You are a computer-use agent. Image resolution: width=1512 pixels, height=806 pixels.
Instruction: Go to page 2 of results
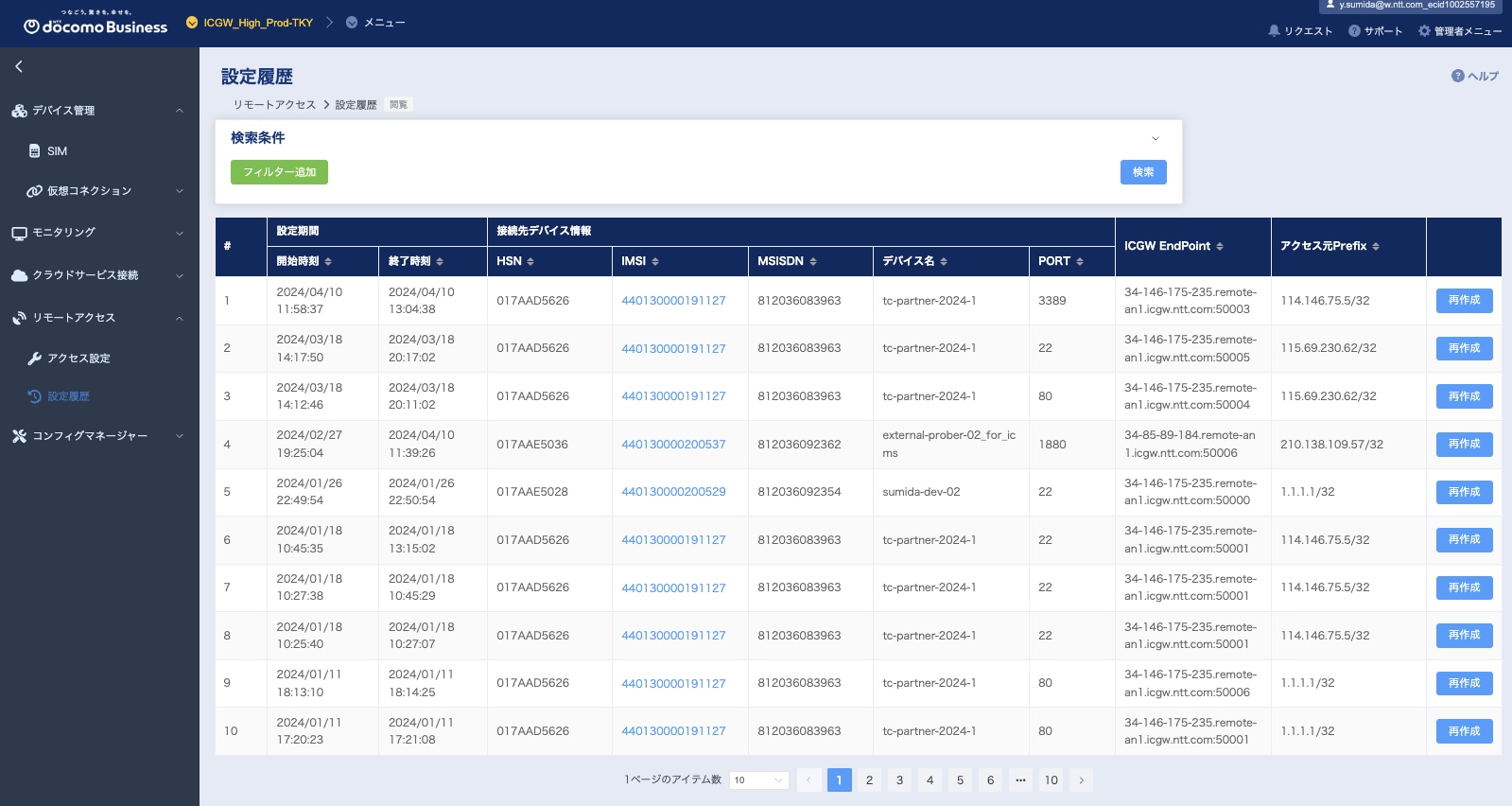[x=869, y=780]
